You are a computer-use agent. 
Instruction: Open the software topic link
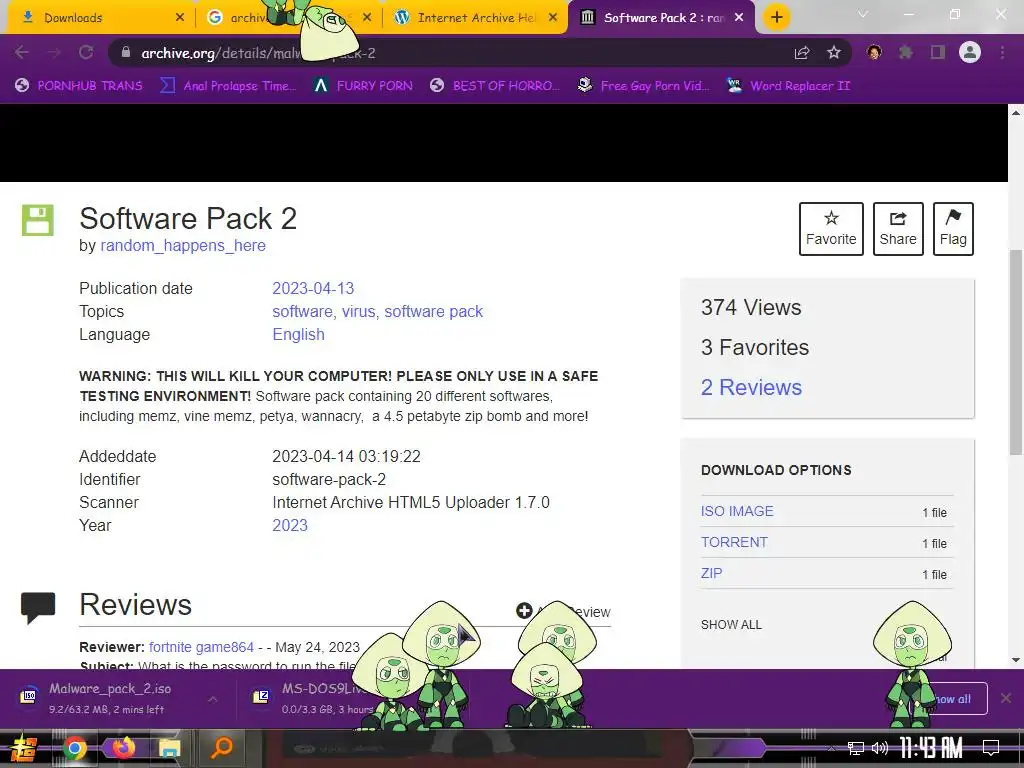302,312
